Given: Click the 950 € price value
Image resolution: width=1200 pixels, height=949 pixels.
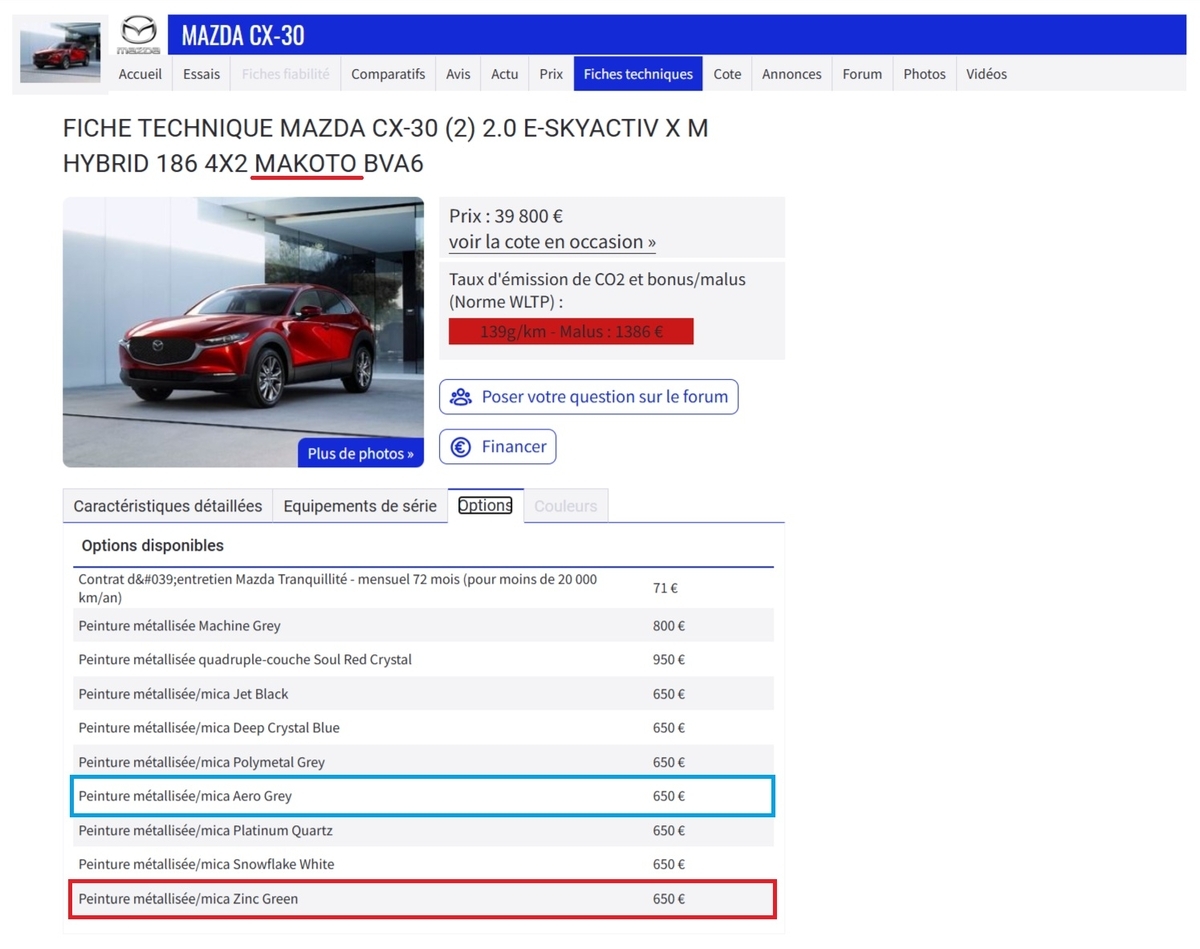Looking at the screenshot, I should [x=669, y=660].
